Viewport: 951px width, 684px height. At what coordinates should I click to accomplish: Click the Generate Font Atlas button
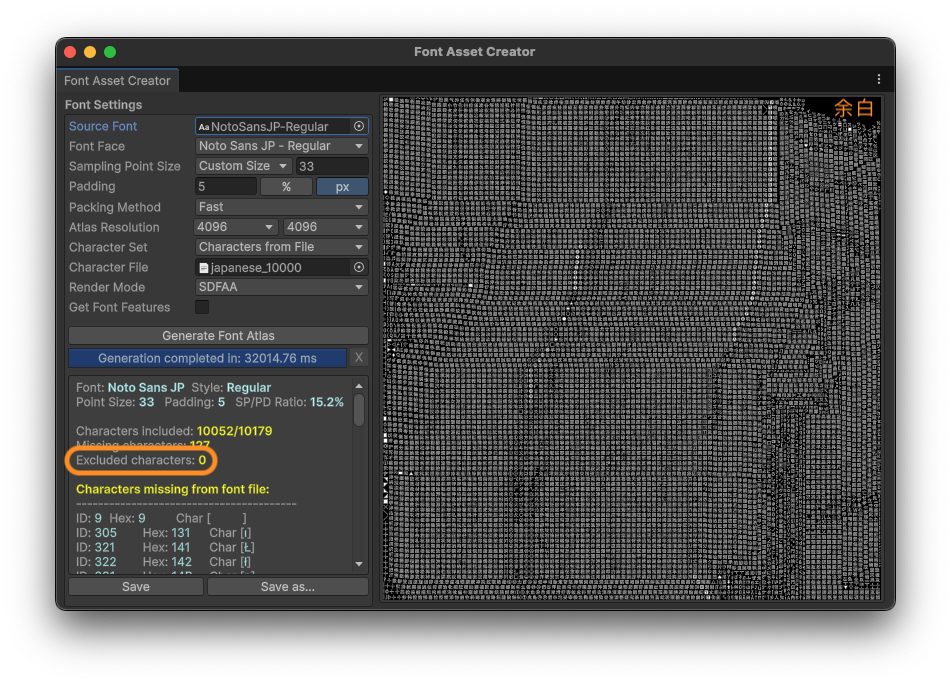[x=218, y=336]
